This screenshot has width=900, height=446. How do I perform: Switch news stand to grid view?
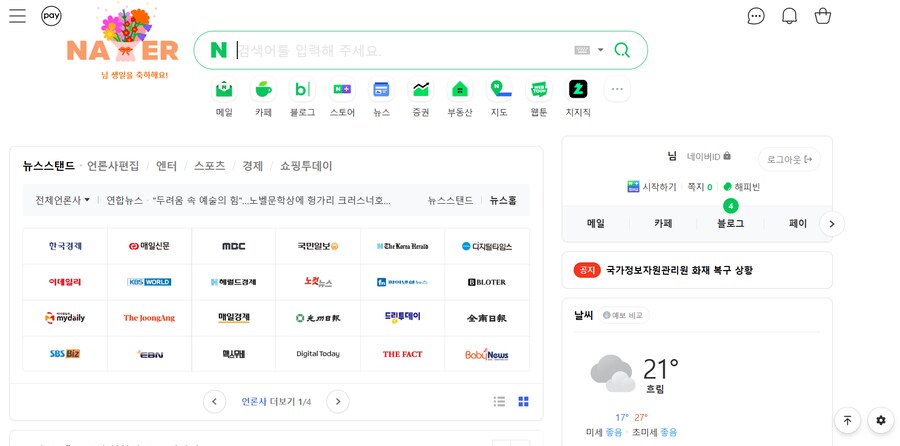(523, 402)
